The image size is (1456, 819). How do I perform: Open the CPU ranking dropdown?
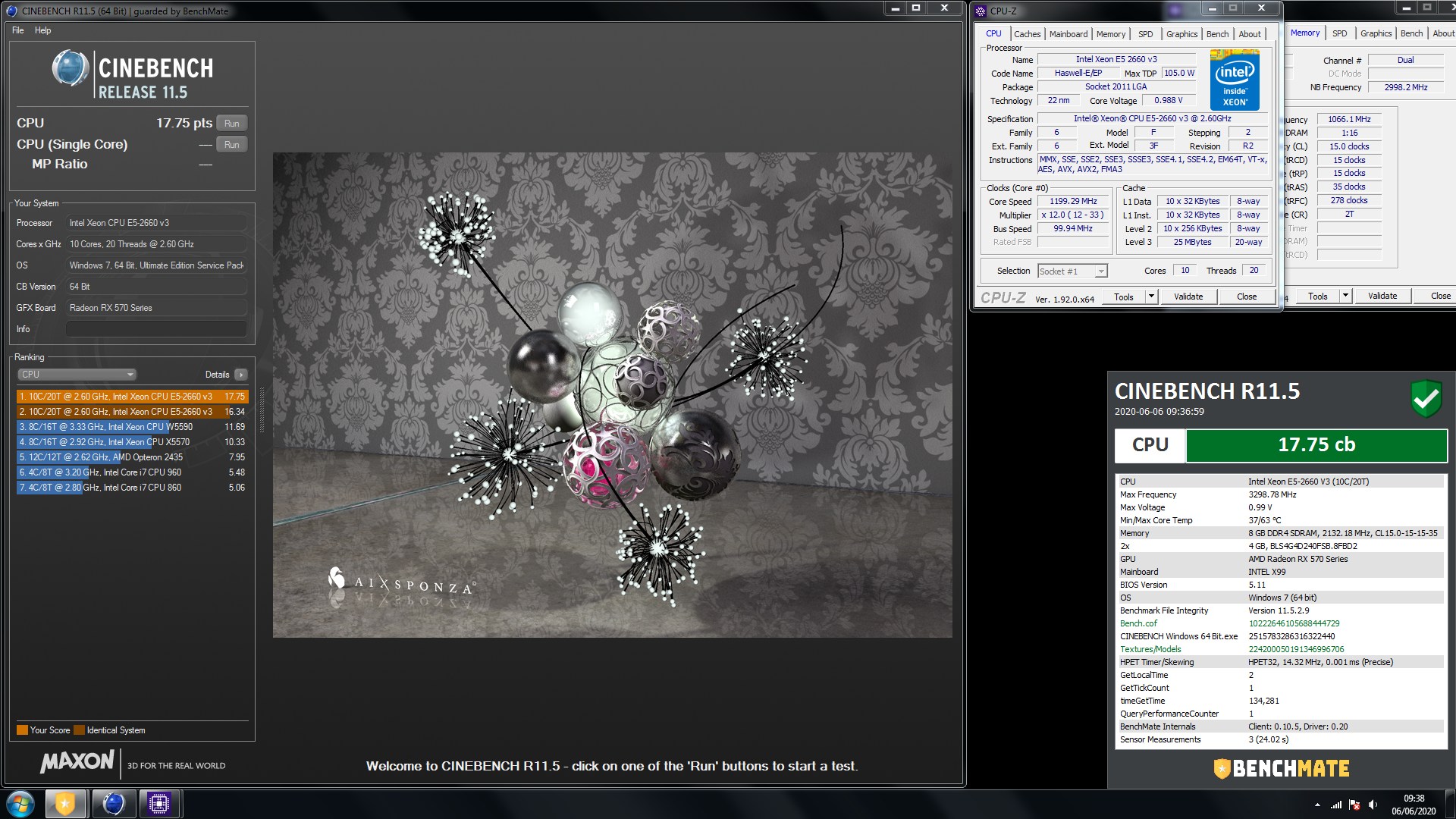[77, 374]
